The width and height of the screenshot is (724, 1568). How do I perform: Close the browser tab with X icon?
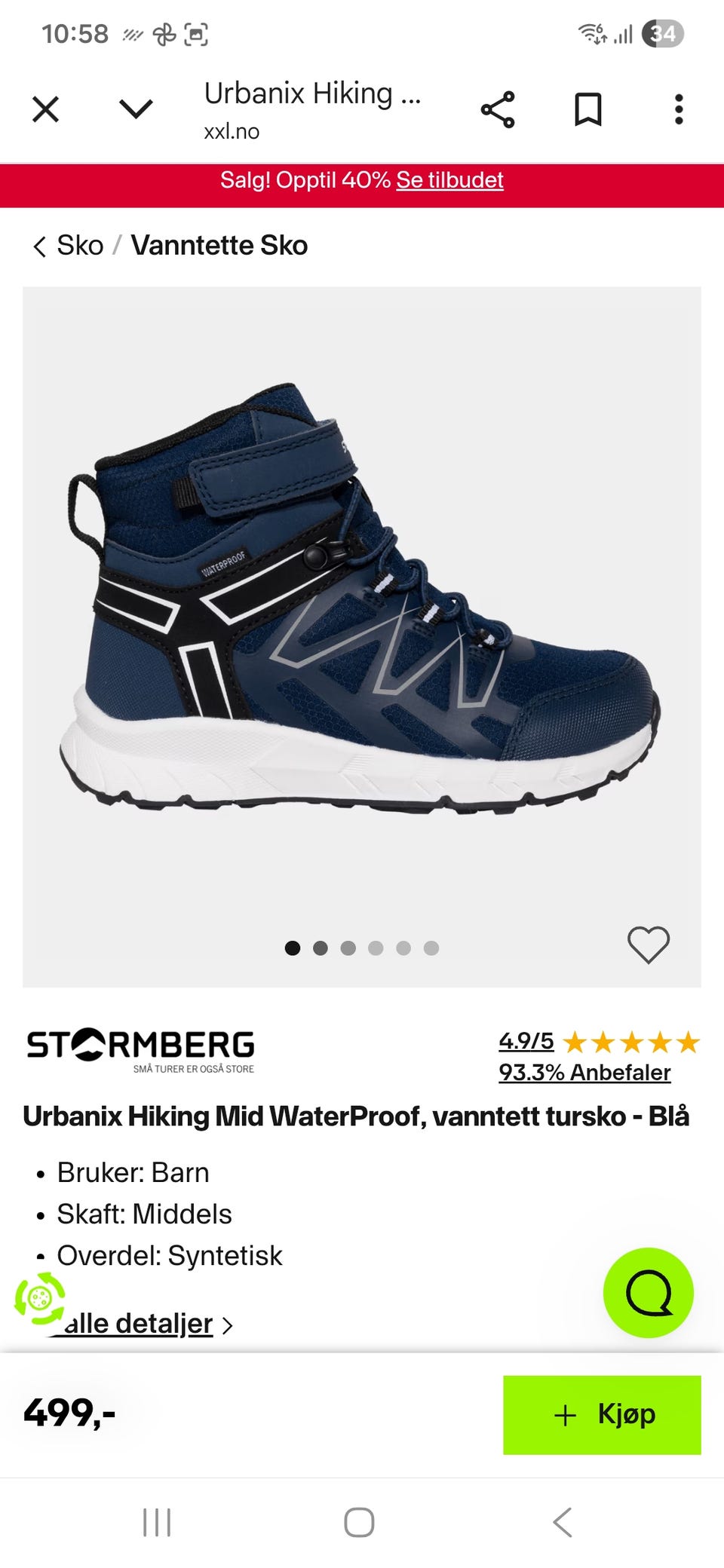pos(45,110)
